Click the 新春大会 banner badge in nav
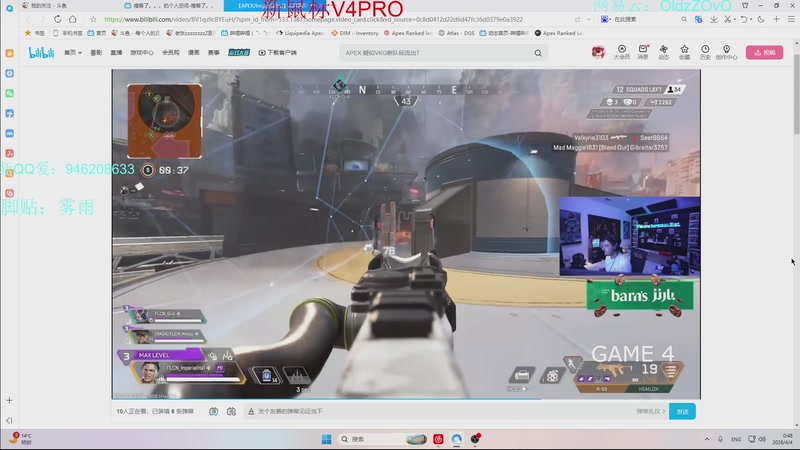The image size is (800, 450). [x=239, y=53]
